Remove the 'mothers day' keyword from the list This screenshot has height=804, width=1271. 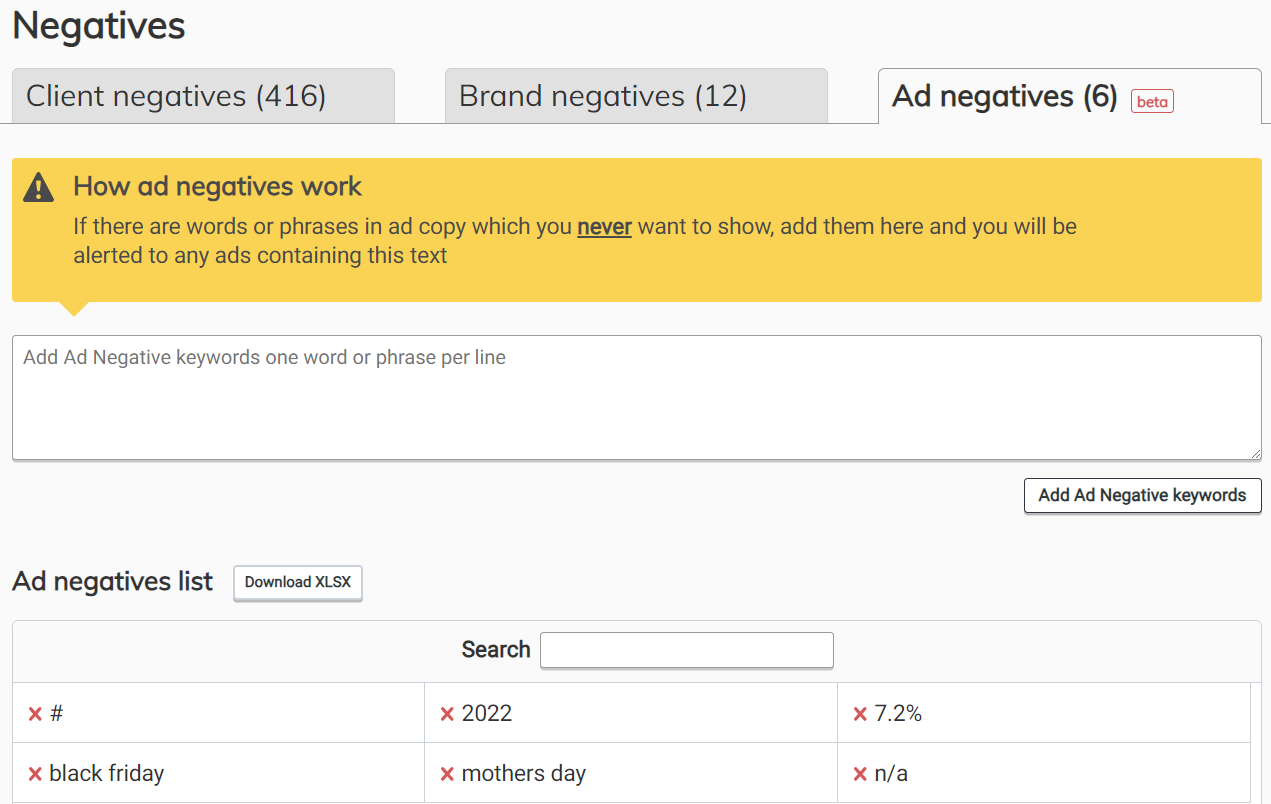tap(447, 774)
